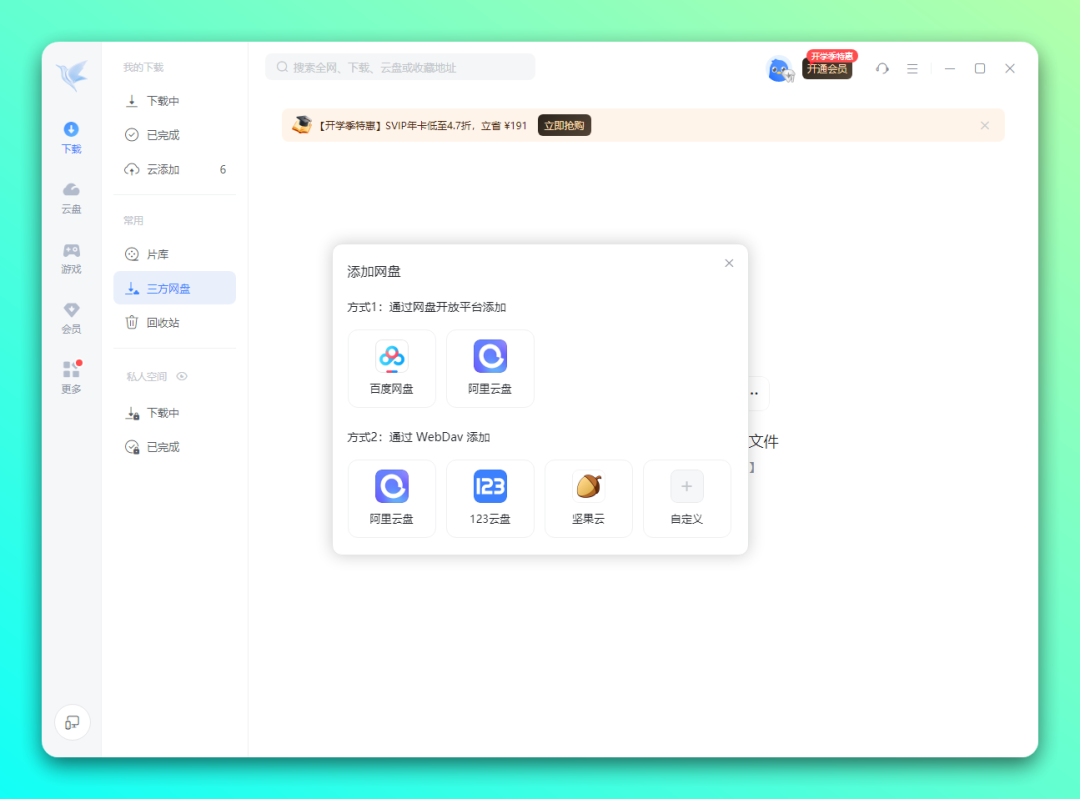Click the three-dots more options button

point(754,393)
